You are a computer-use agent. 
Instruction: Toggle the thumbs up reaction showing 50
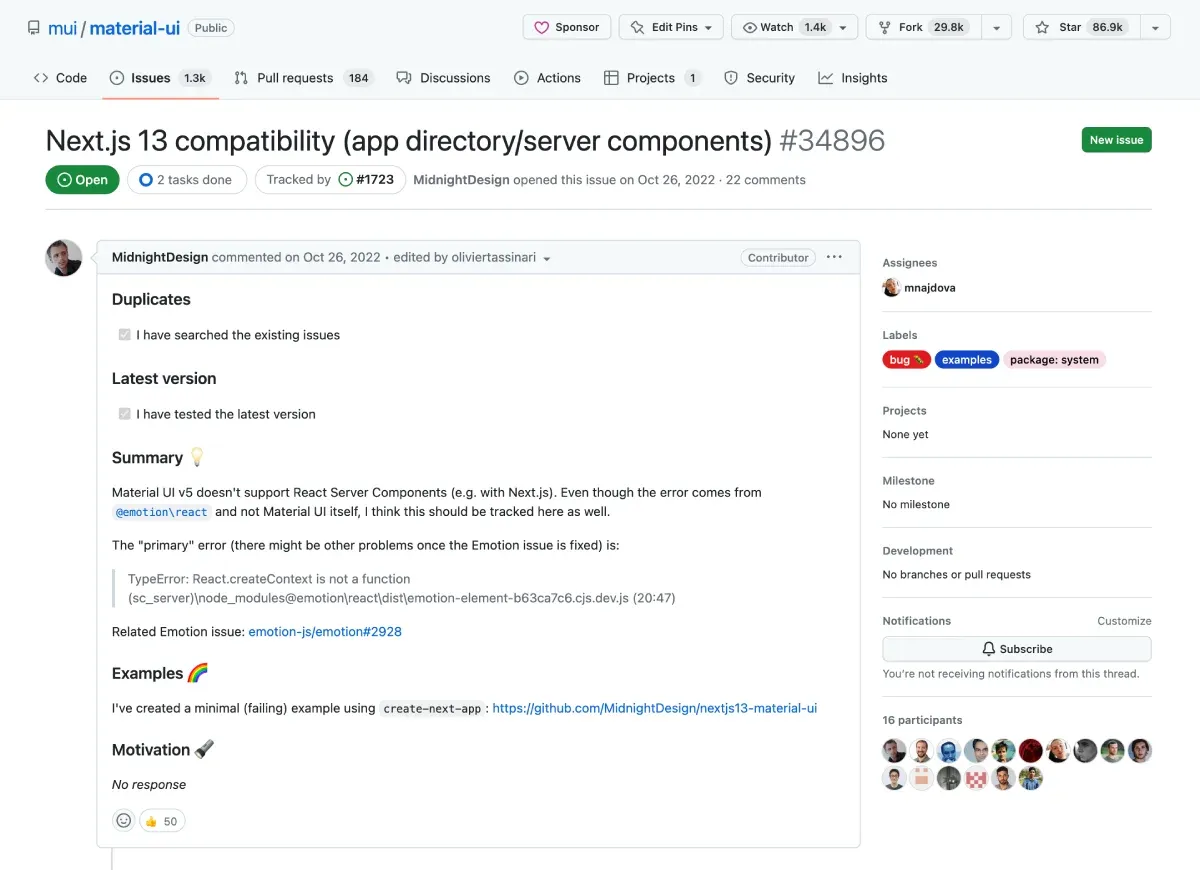(x=161, y=820)
